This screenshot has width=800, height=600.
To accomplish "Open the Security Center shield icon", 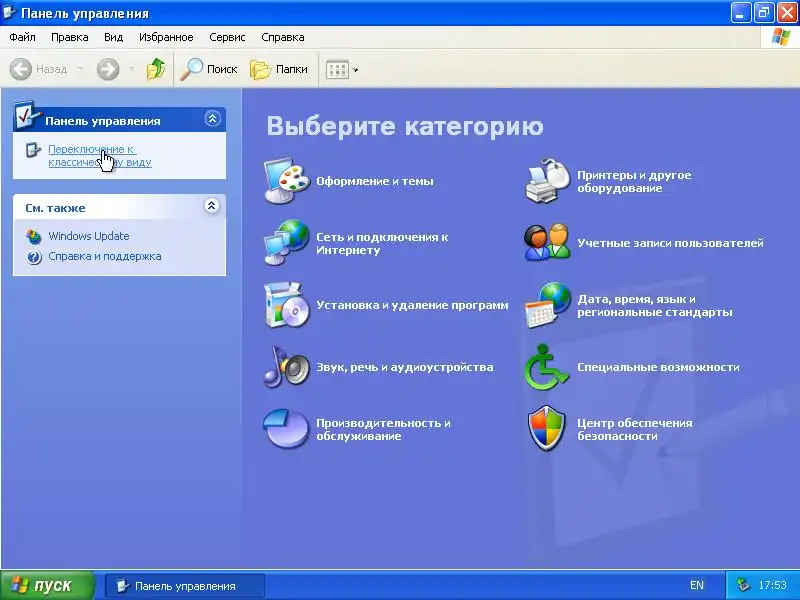I will click(547, 429).
